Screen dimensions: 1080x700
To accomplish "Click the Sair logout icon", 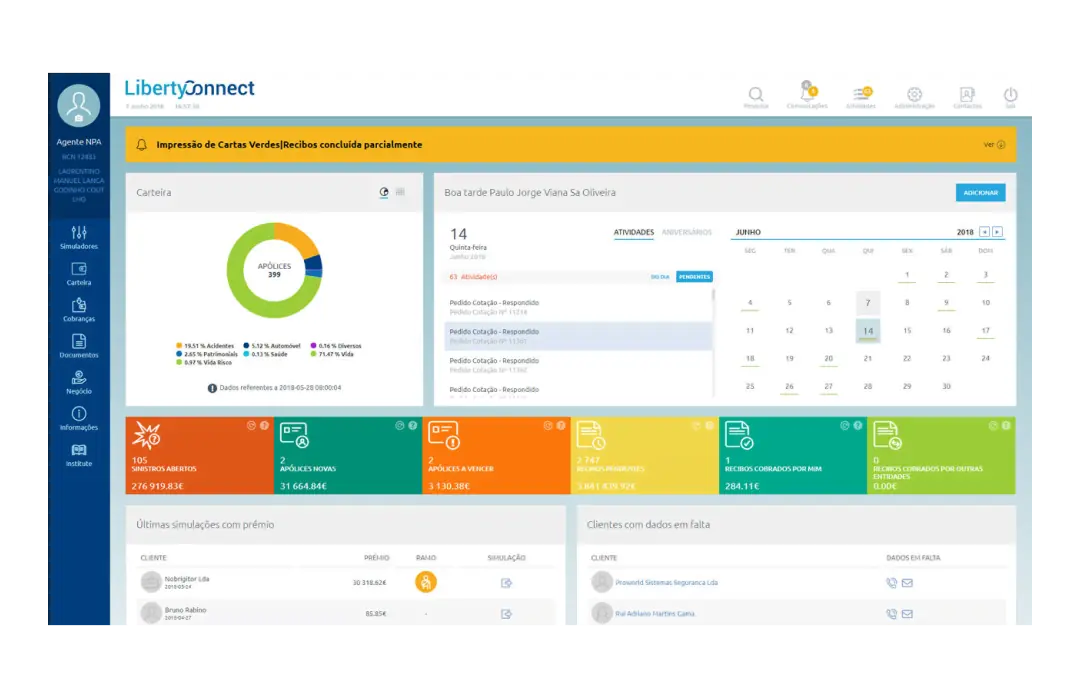I will pyautogui.click(x=1010, y=93).
